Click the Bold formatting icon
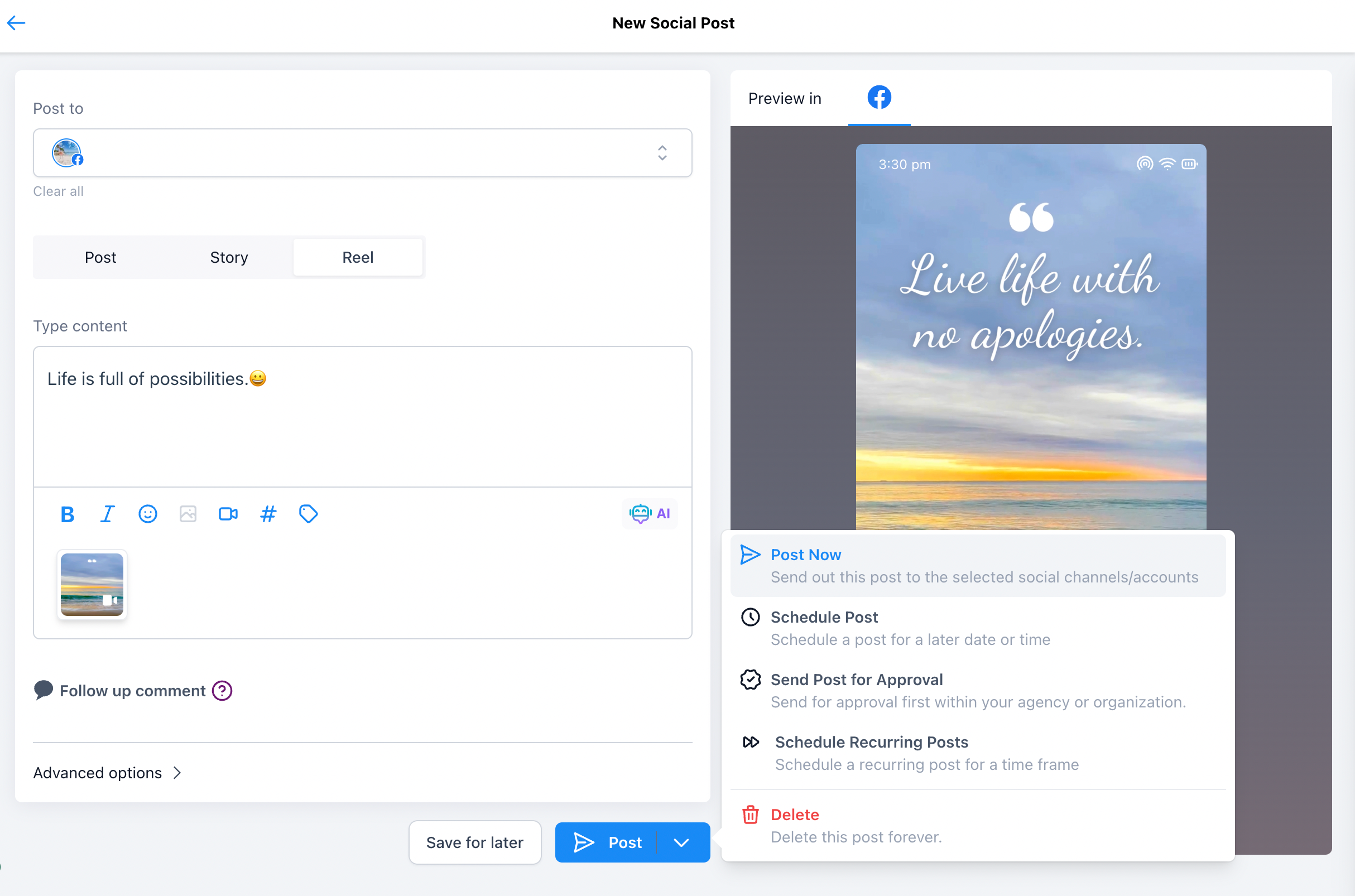This screenshot has height=896, width=1355. [67, 514]
